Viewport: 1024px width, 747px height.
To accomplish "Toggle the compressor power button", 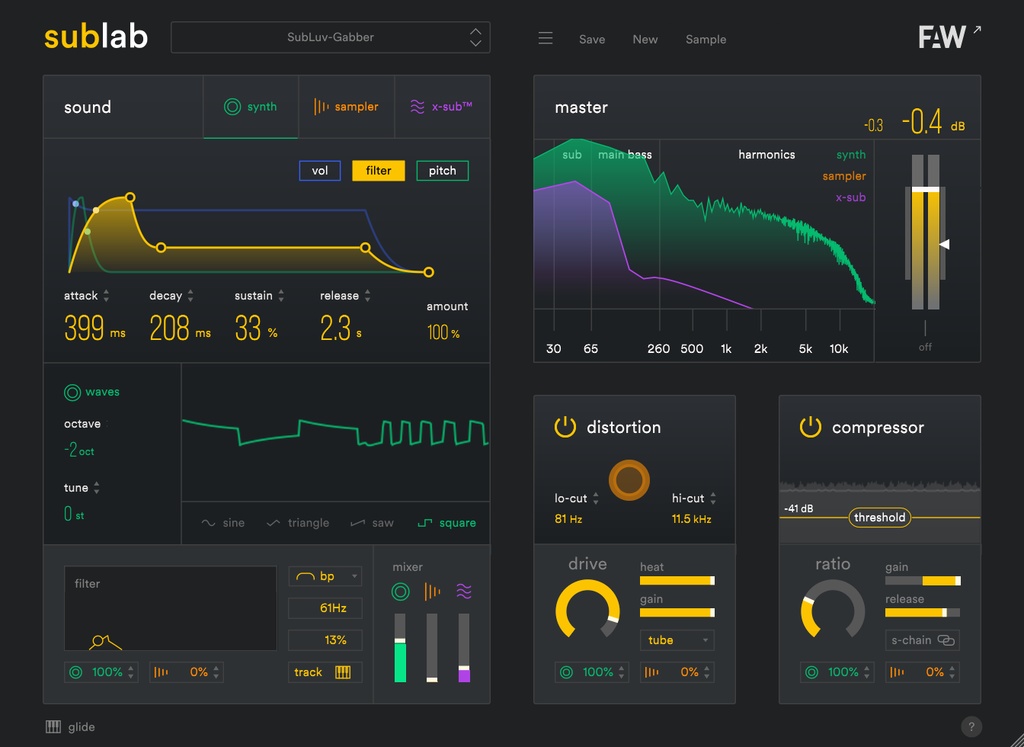I will [810, 427].
